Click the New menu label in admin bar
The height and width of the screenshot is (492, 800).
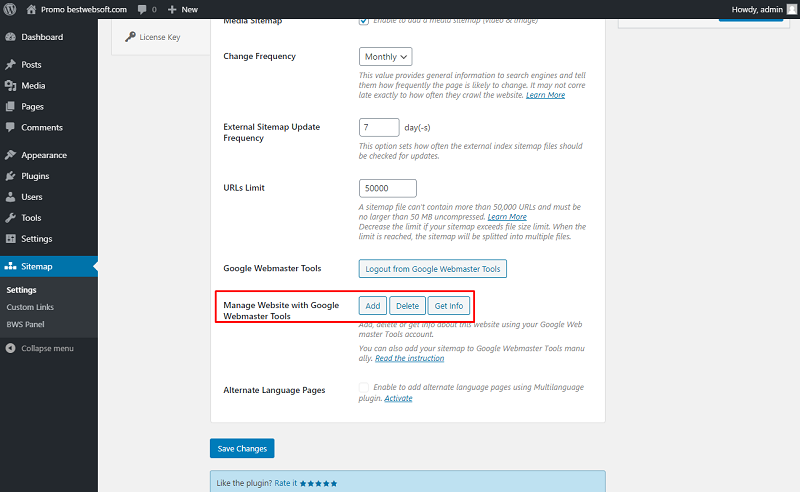pyautogui.click(x=190, y=9)
